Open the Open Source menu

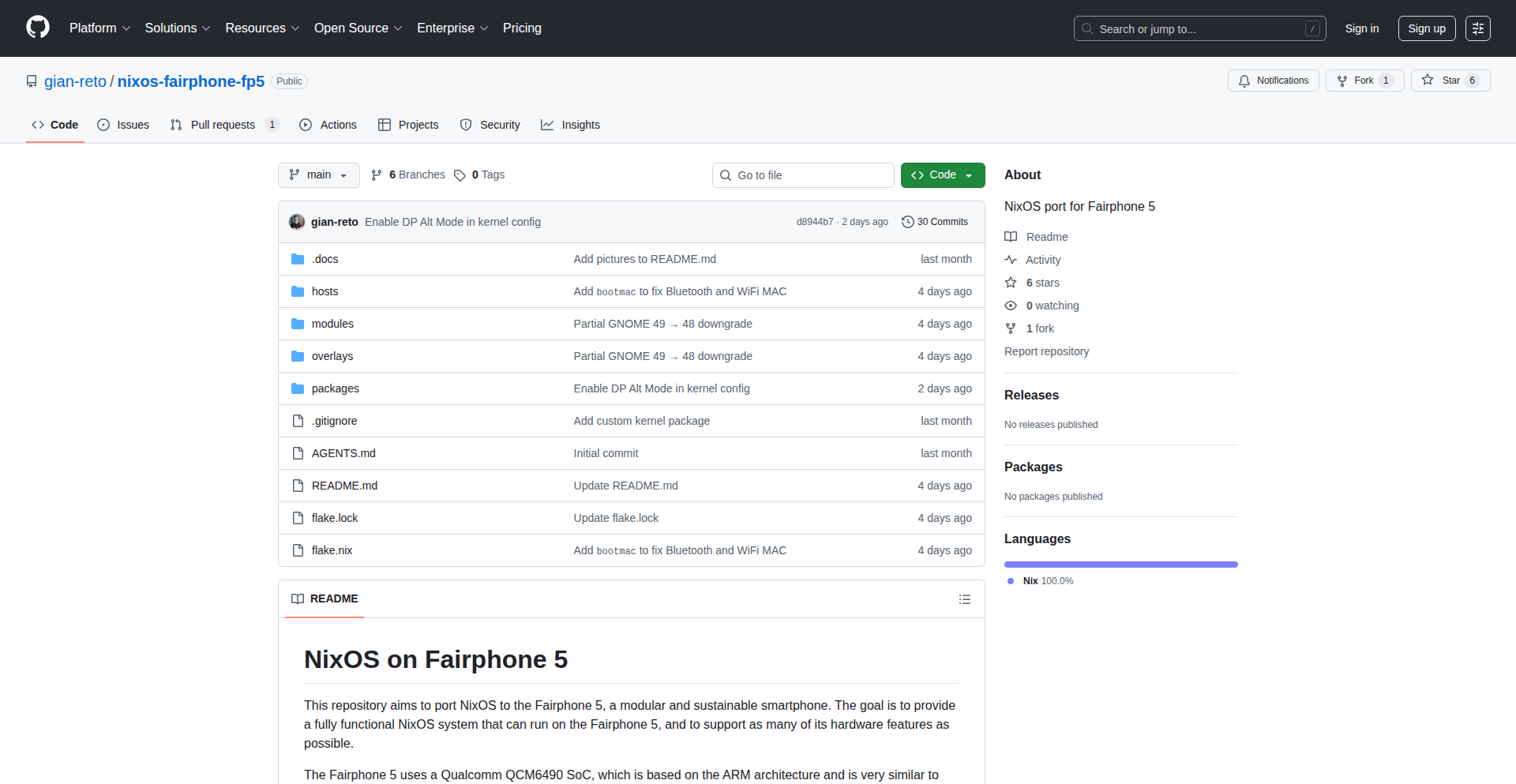coord(358,28)
